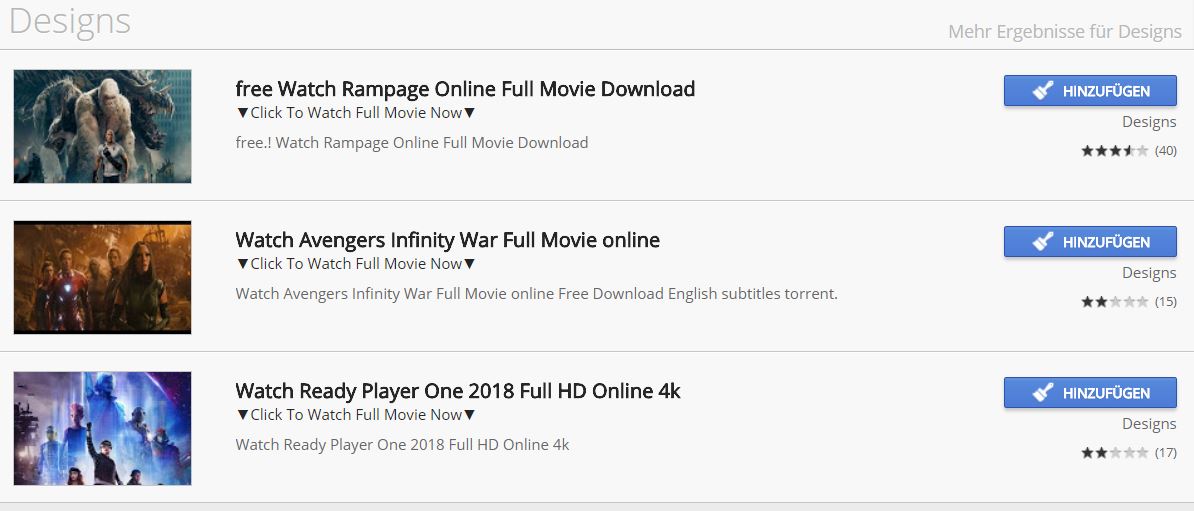
Task: Click the Designs section heading
Action: click(x=70, y=21)
